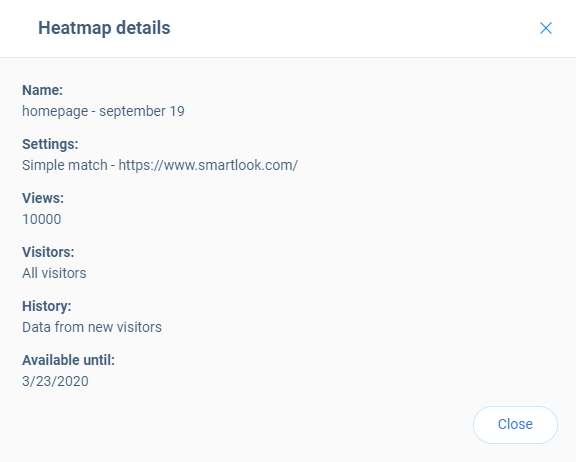Click the Close button
This screenshot has width=576, height=462.
pos(515,425)
